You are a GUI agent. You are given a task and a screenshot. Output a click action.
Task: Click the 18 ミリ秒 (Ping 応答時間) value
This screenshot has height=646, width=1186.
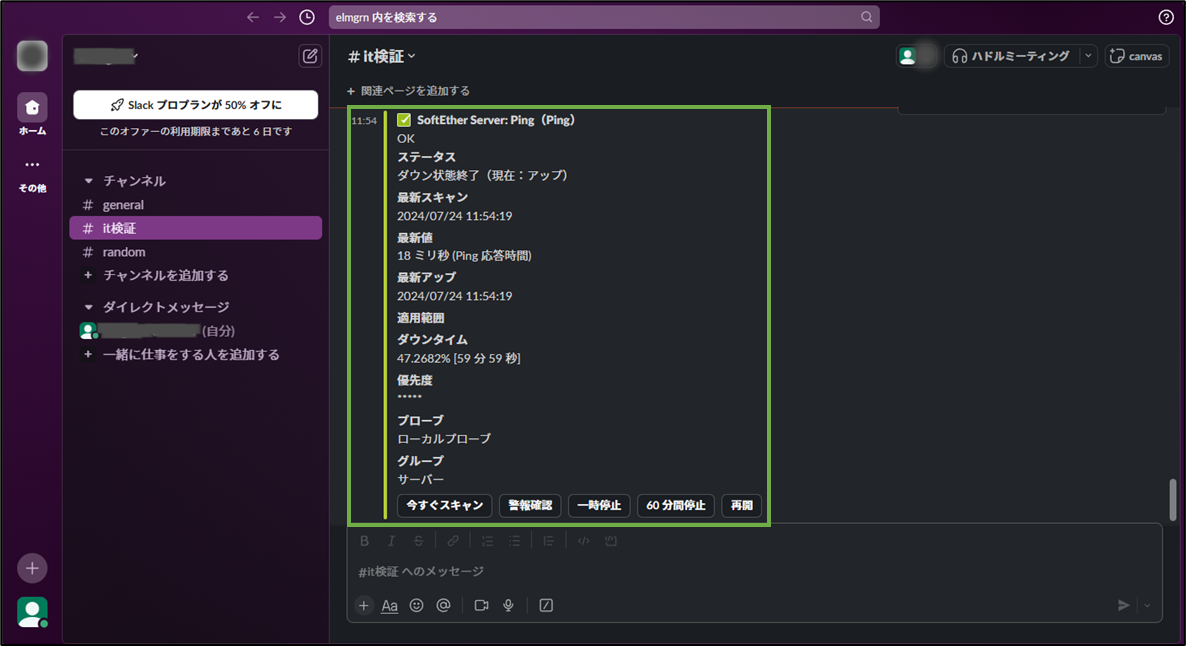(464, 256)
